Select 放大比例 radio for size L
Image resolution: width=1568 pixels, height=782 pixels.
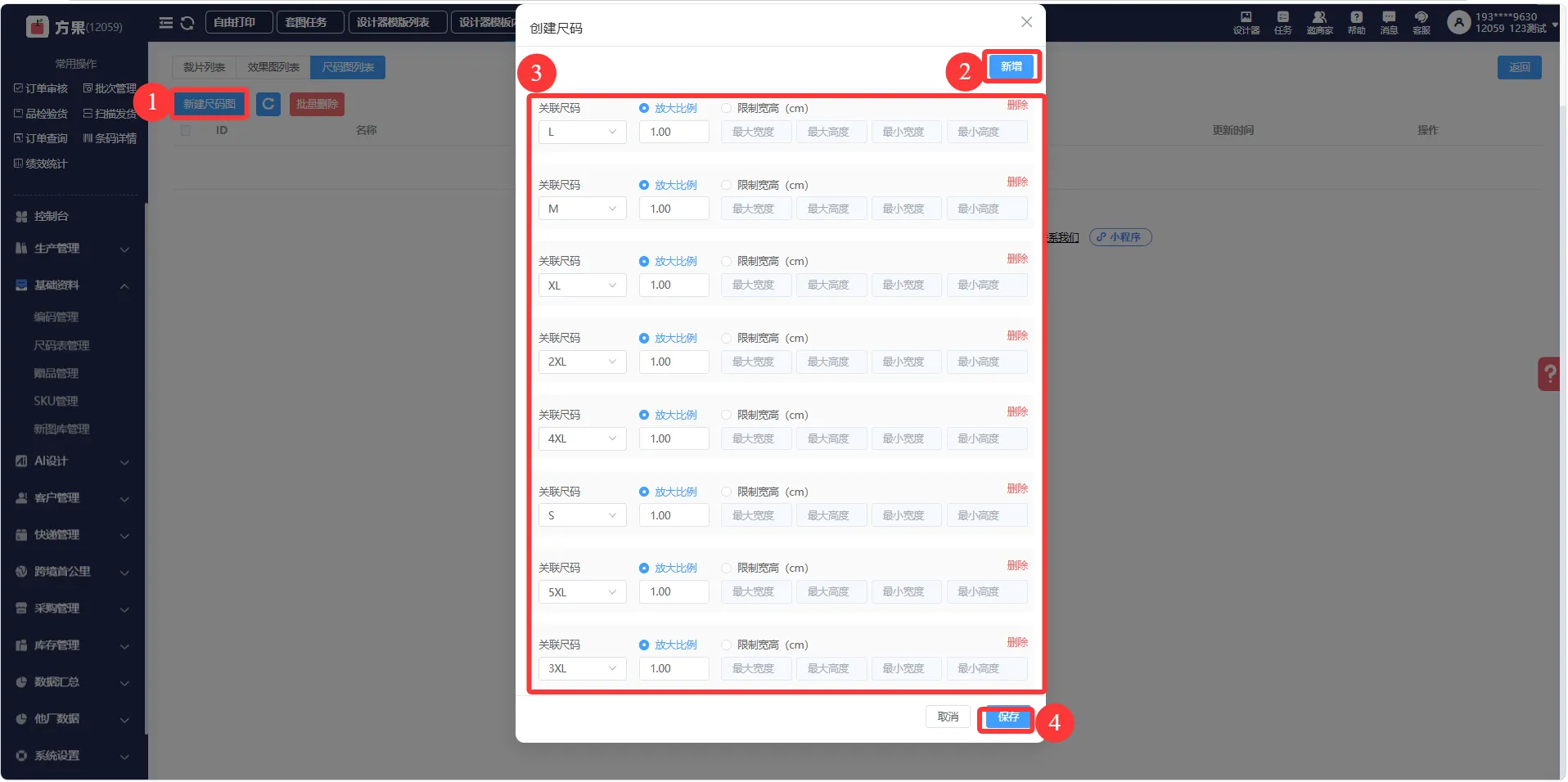click(644, 108)
